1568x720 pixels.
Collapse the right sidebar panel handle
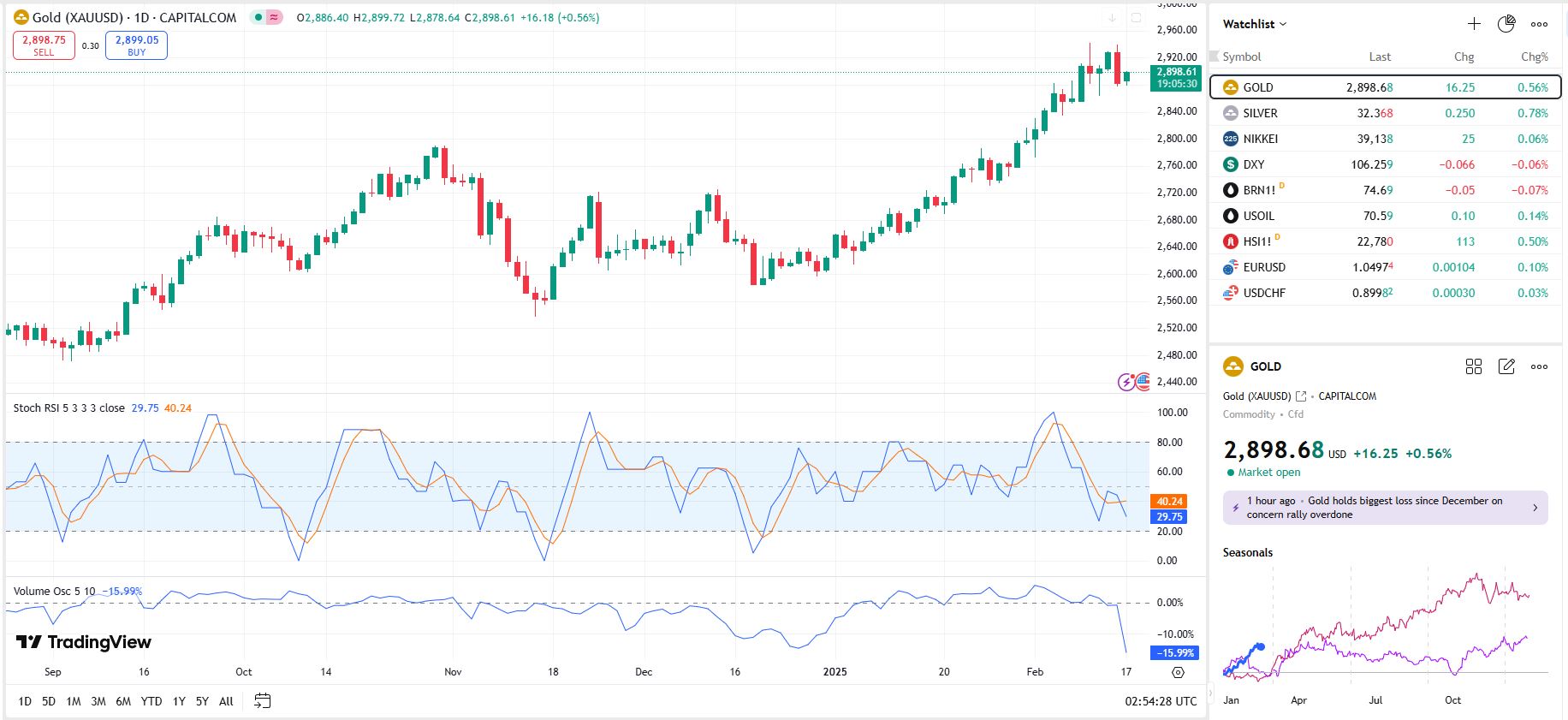coord(1210,692)
